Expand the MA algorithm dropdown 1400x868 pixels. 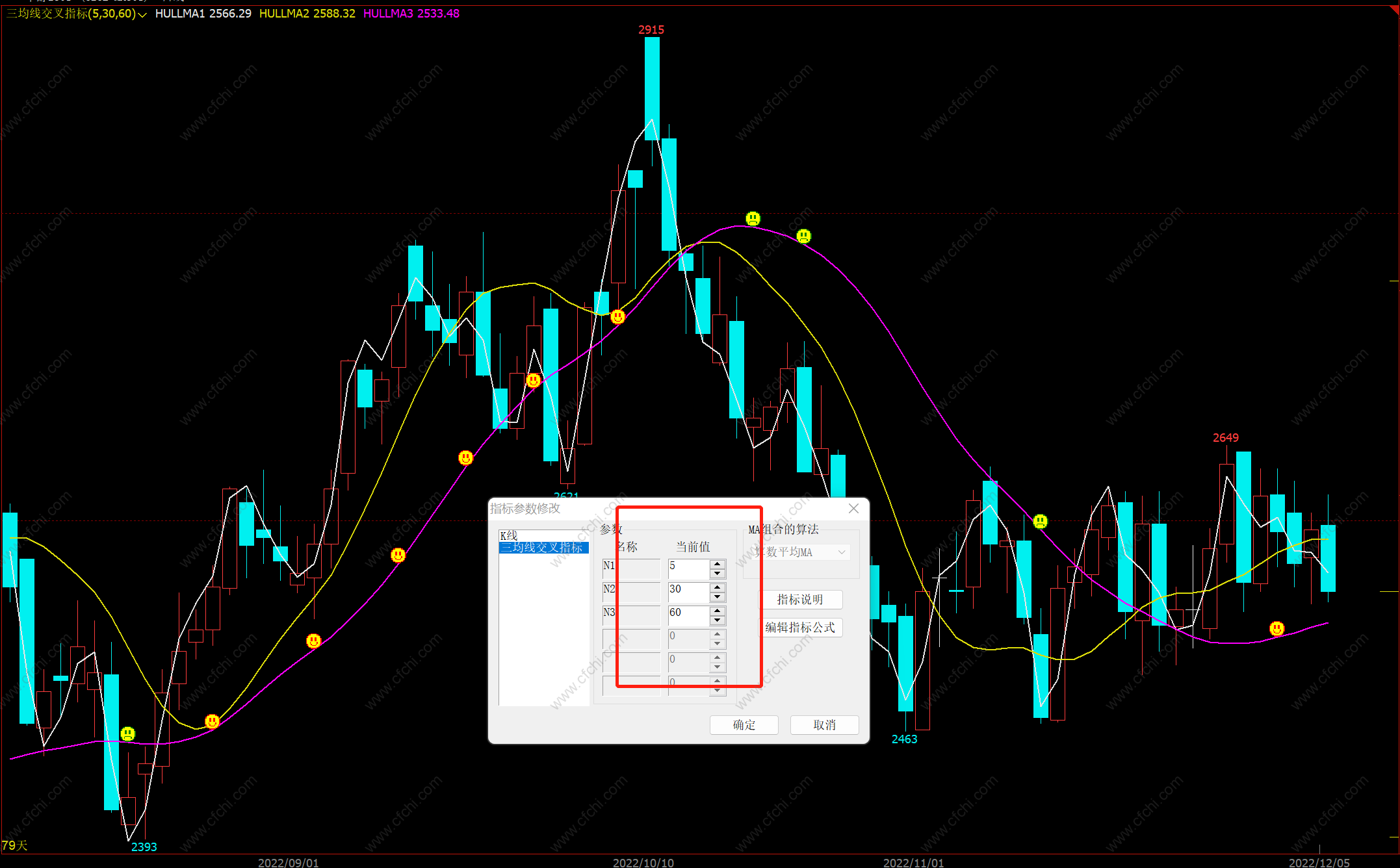pyautogui.click(x=842, y=552)
